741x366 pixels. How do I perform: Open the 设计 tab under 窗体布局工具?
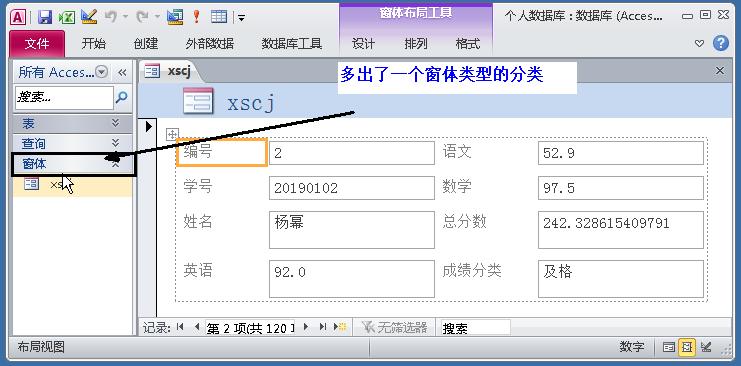(x=363, y=44)
